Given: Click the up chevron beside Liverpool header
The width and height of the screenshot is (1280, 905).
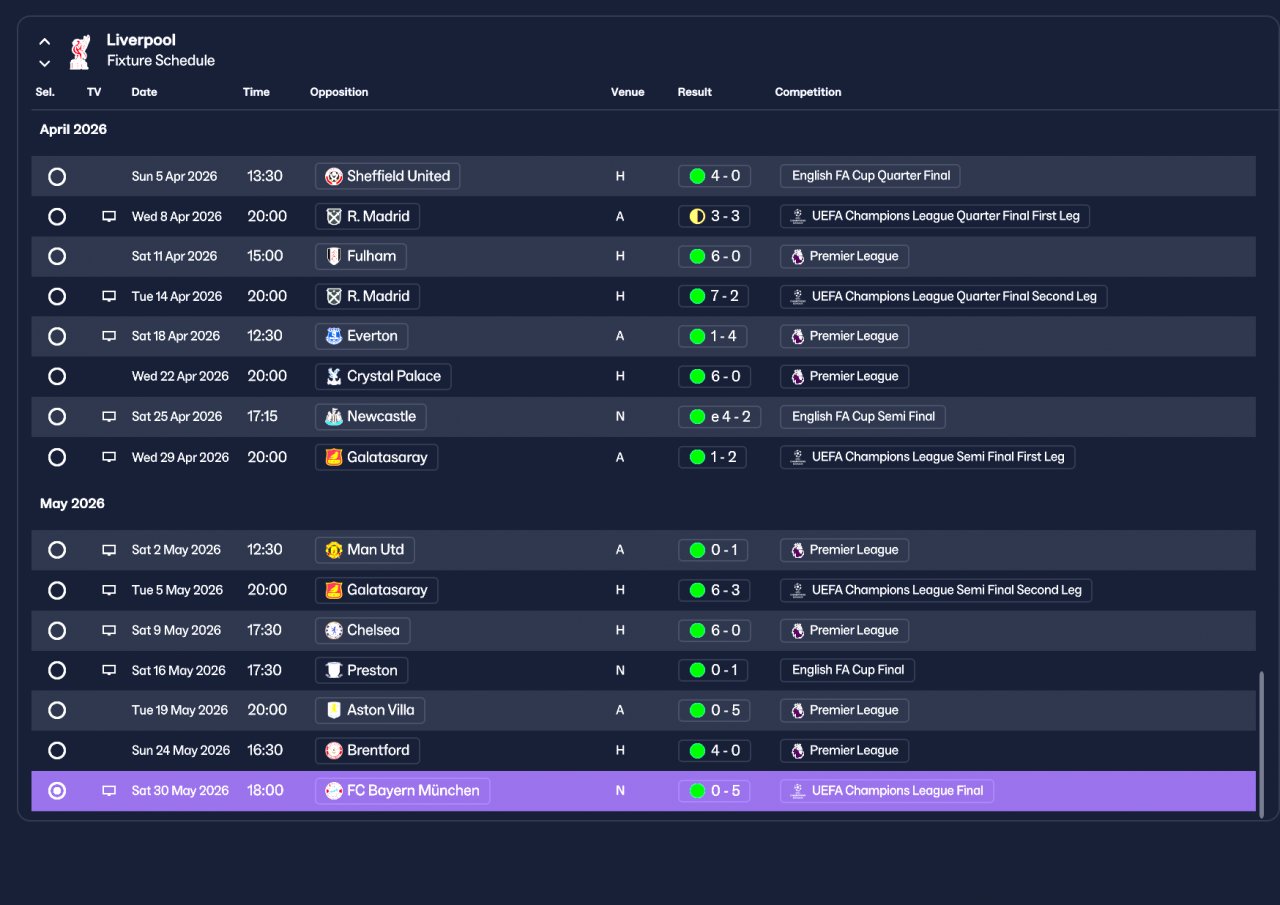Looking at the screenshot, I should tap(45, 42).
